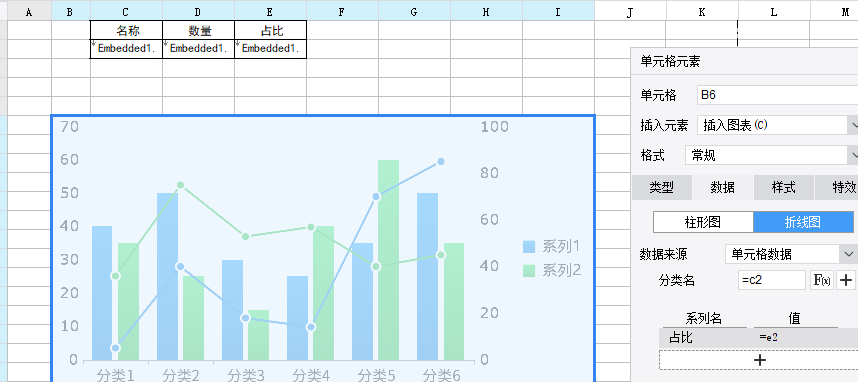Select the 名称 header cell
This screenshot has height=382, width=858.
tap(126, 30)
